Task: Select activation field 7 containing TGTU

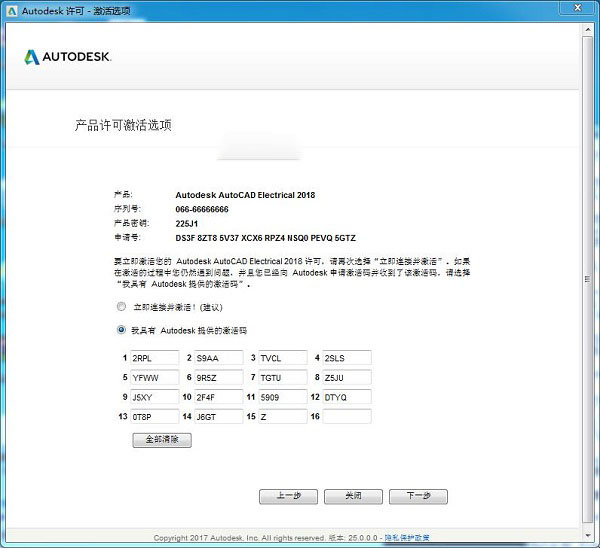Action: pyautogui.click(x=282, y=377)
